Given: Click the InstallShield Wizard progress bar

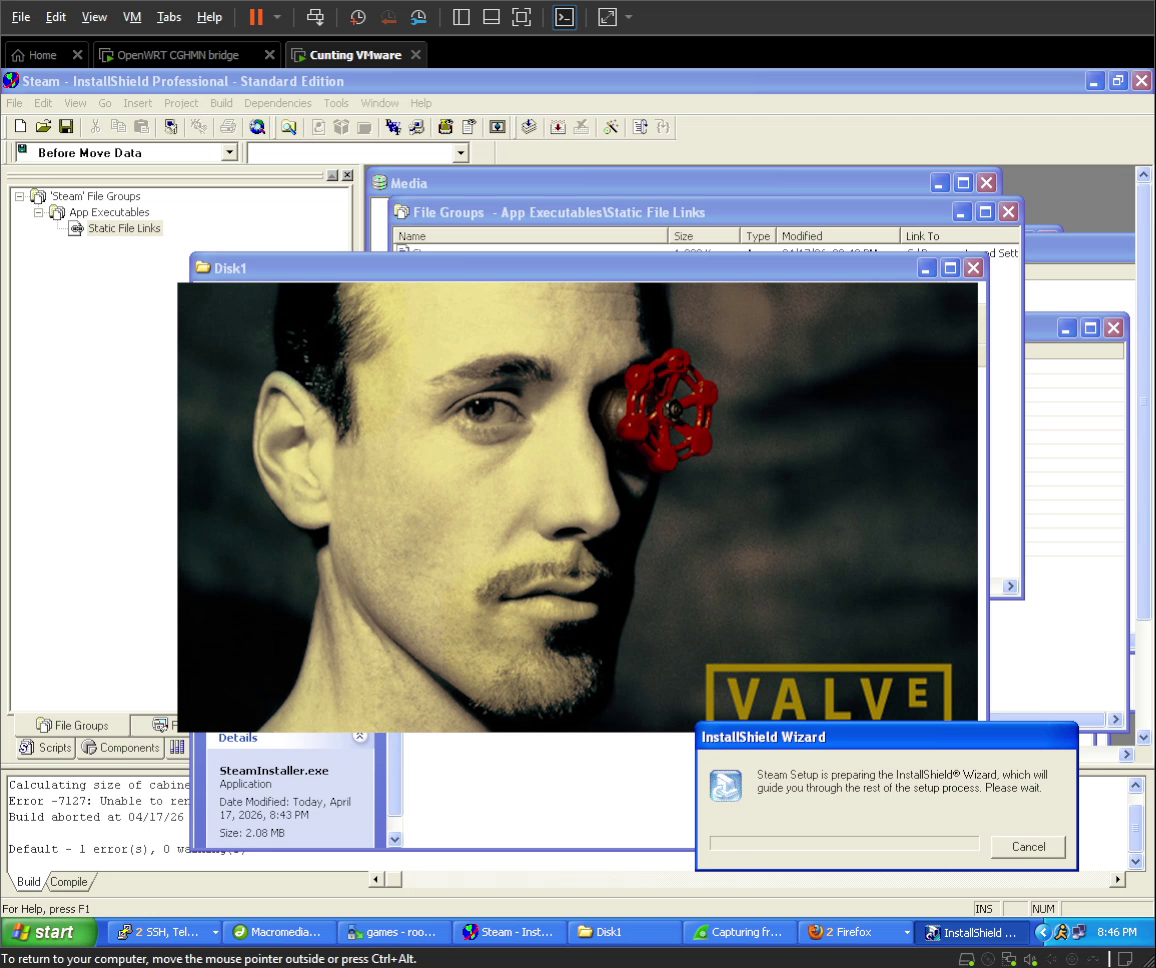Looking at the screenshot, I should point(843,844).
